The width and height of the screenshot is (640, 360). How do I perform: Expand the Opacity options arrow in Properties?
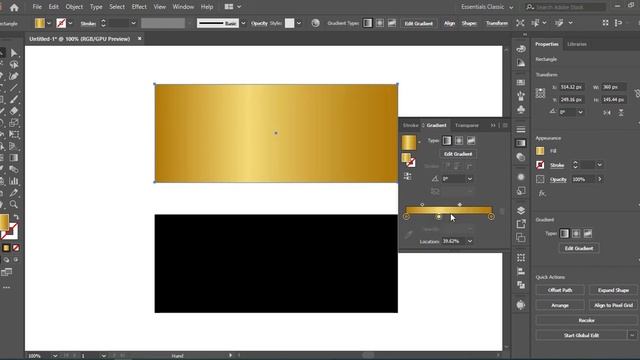click(600, 179)
